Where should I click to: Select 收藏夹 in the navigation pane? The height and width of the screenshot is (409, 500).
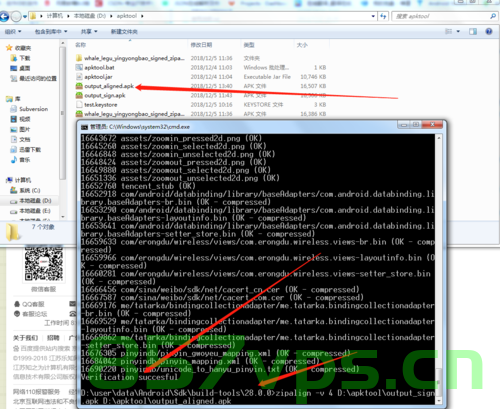[x=19, y=48]
